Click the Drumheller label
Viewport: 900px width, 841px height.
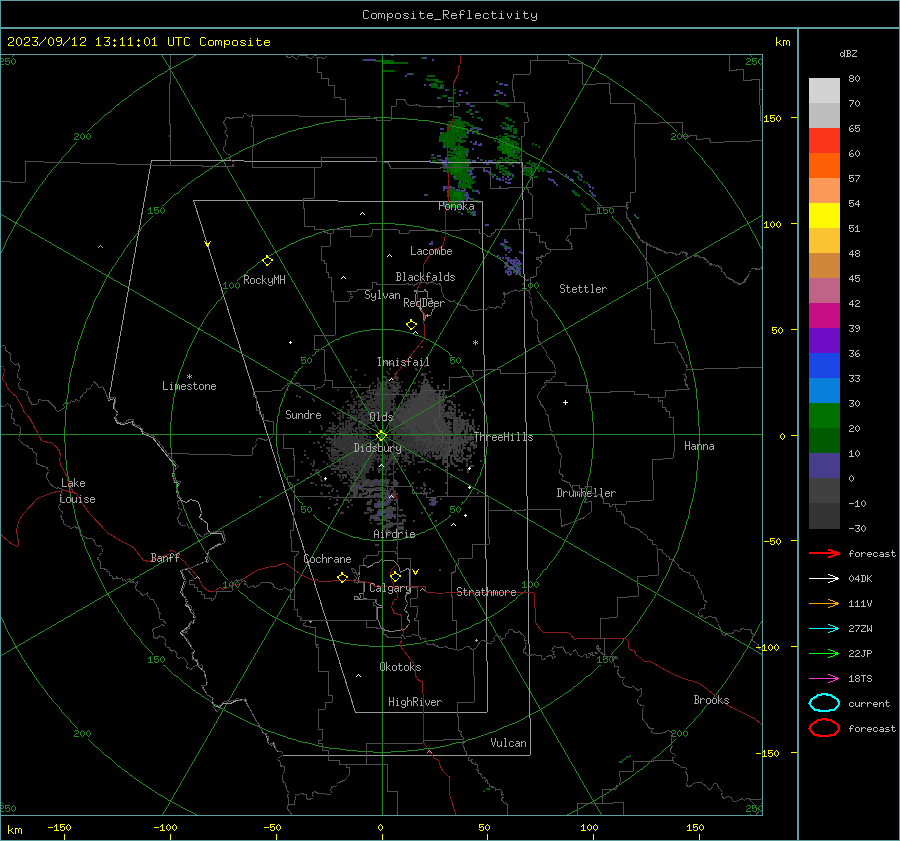click(586, 493)
